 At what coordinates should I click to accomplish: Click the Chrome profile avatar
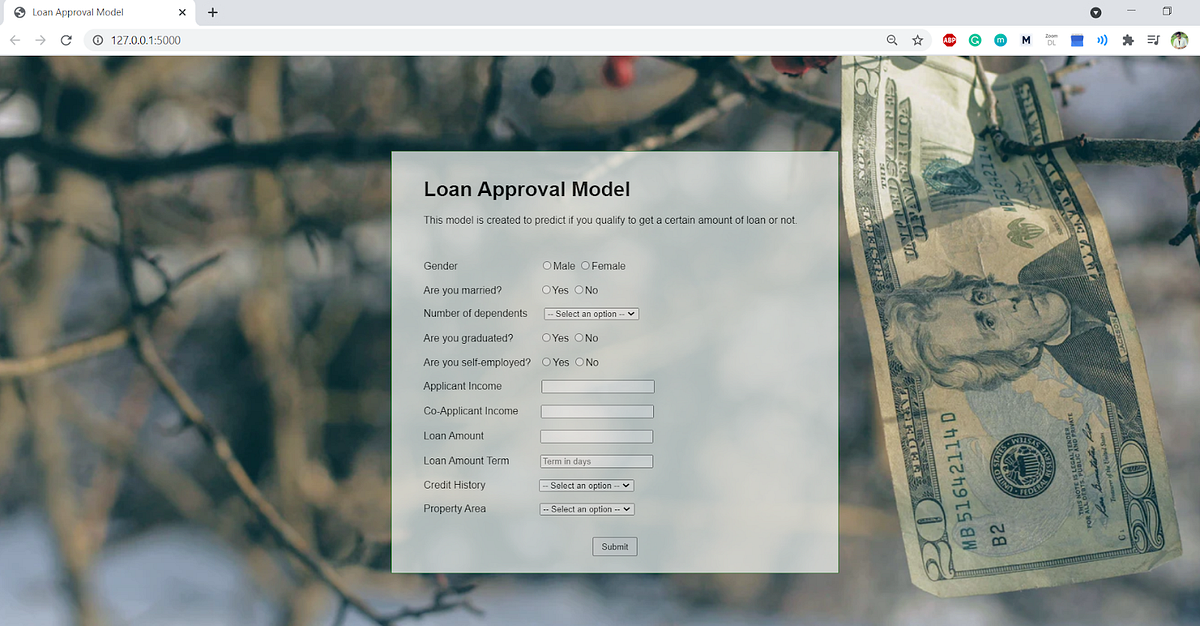click(x=1179, y=40)
